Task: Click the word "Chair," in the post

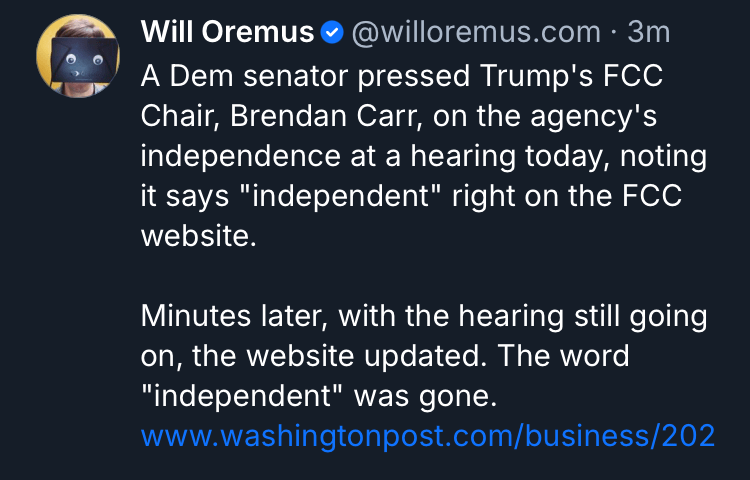Action: click(x=178, y=117)
